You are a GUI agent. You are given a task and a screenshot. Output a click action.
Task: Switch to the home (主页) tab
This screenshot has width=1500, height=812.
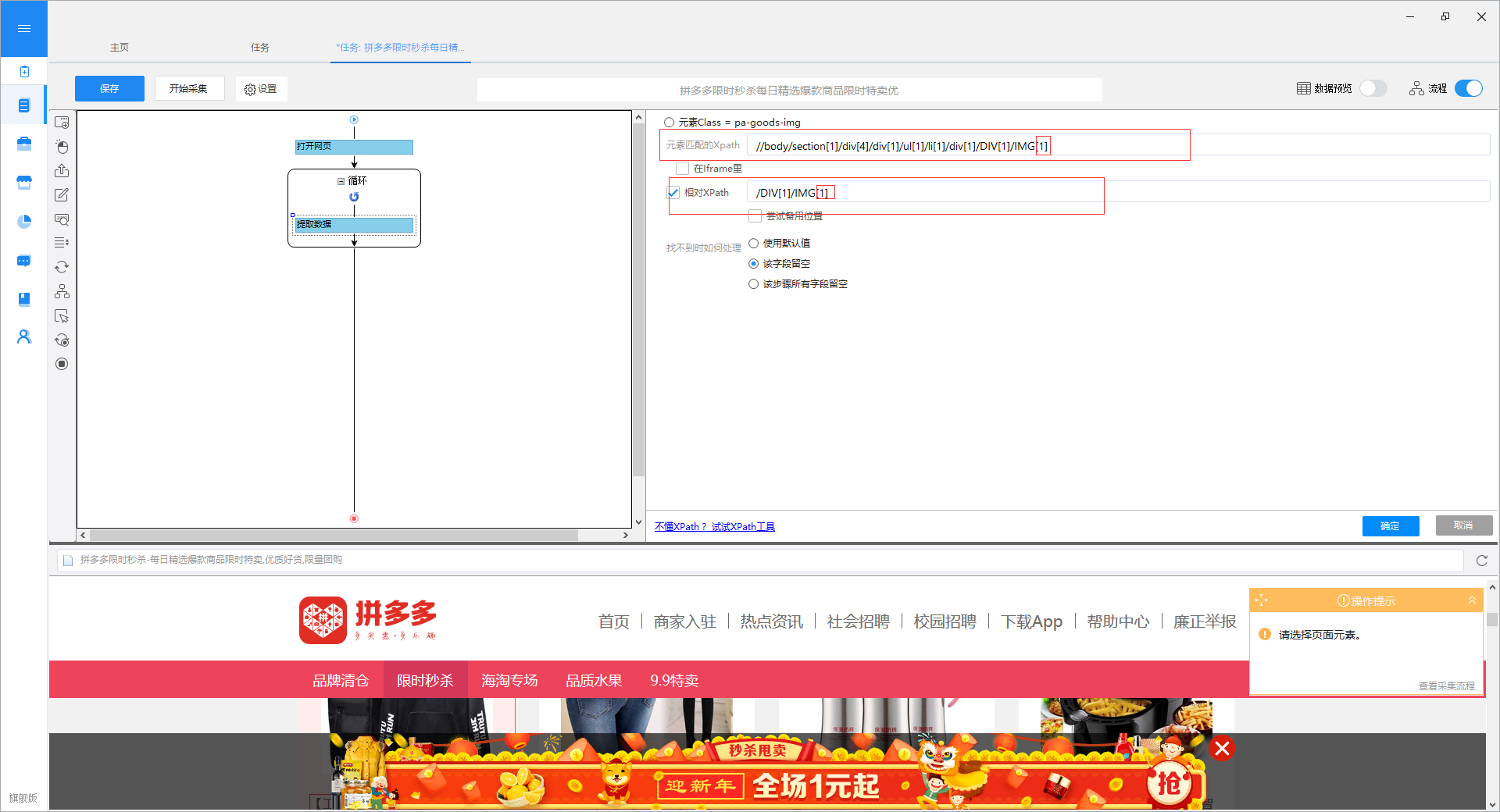click(120, 48)
